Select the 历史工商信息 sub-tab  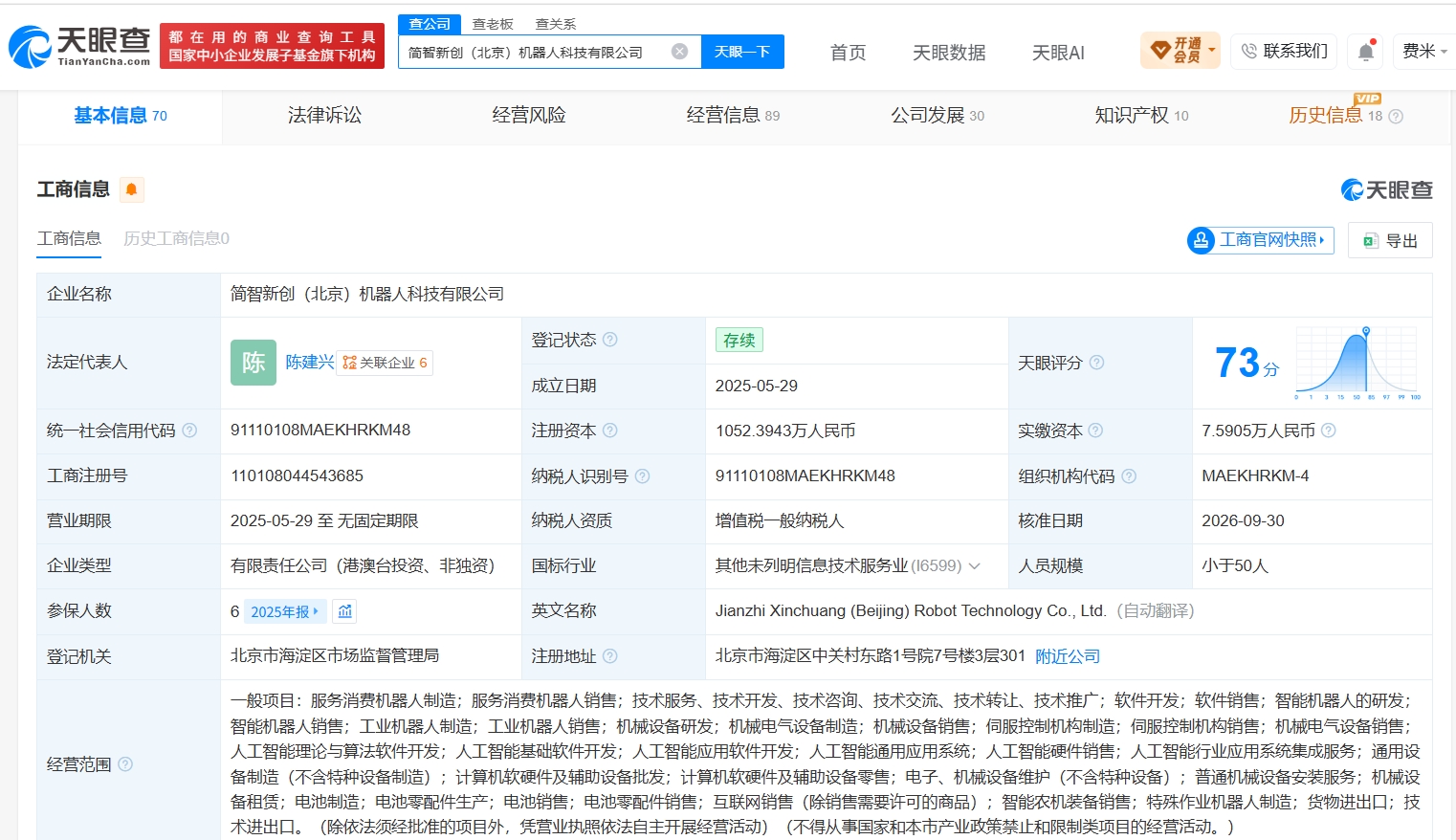click(x=176, y=238)
